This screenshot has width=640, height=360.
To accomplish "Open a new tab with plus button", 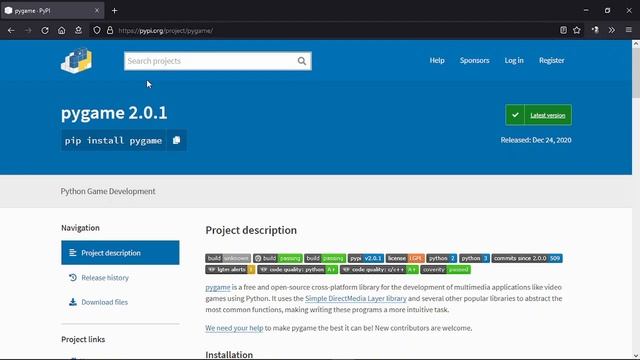I will click(x=115, y=11).
